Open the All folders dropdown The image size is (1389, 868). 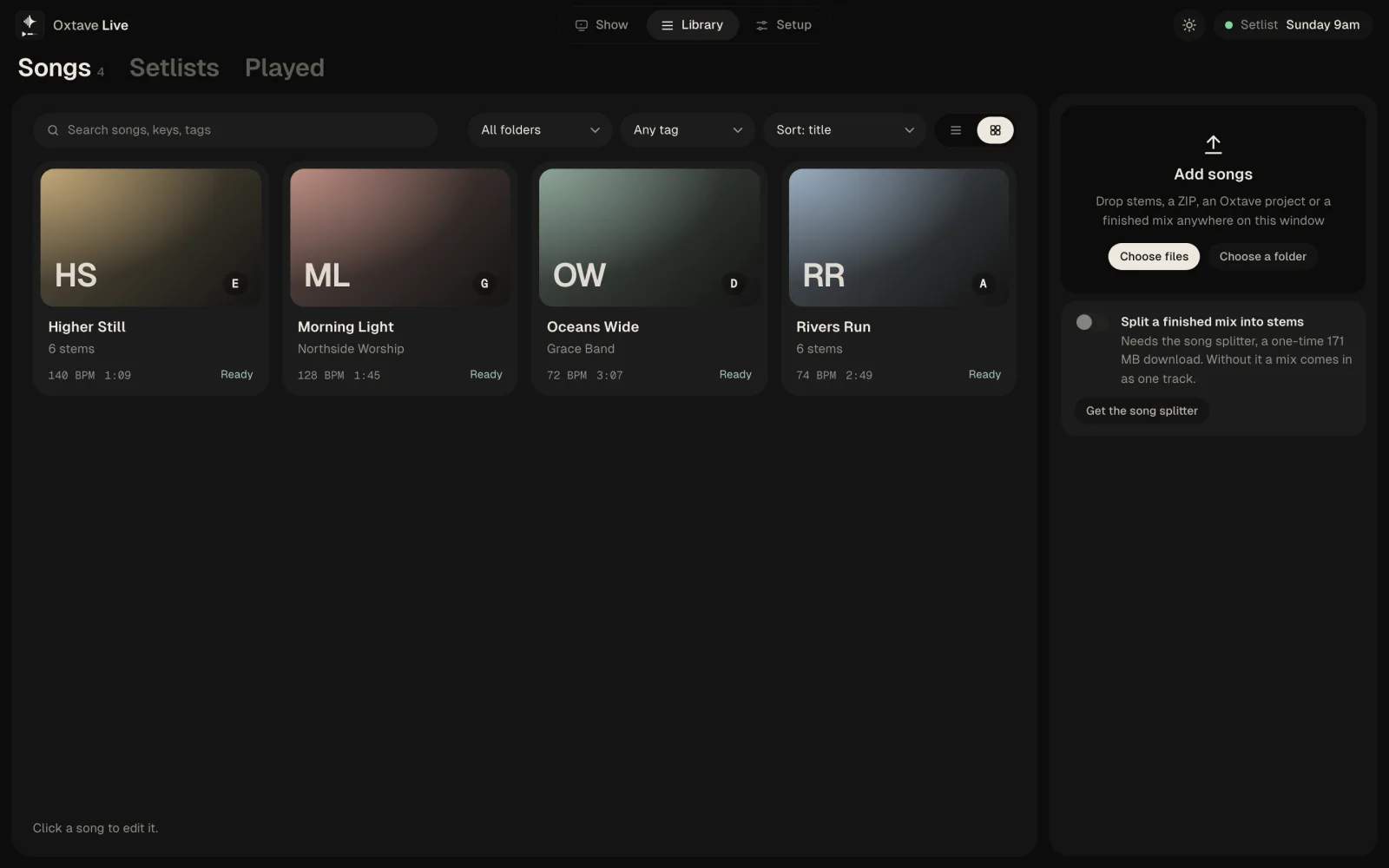coord(540,130)
